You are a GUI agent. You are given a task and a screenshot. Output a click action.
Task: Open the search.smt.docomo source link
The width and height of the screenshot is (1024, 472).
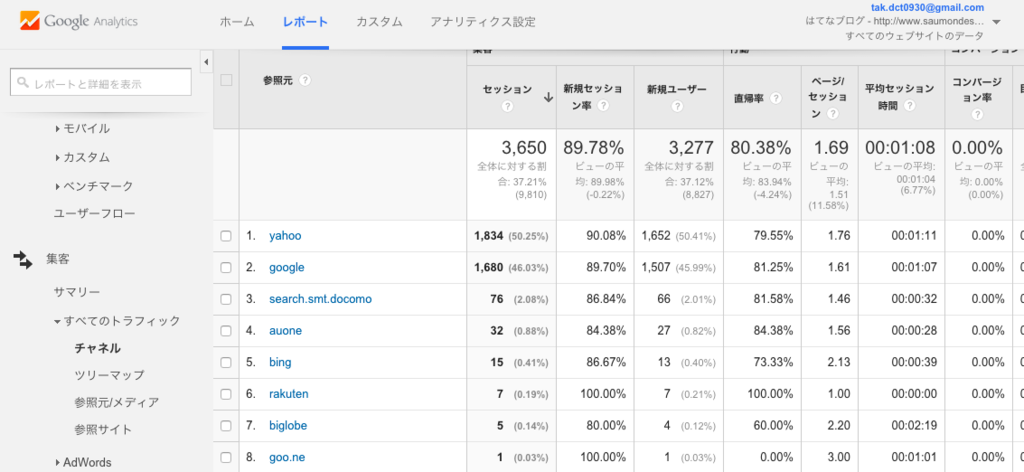click(320, 300)
